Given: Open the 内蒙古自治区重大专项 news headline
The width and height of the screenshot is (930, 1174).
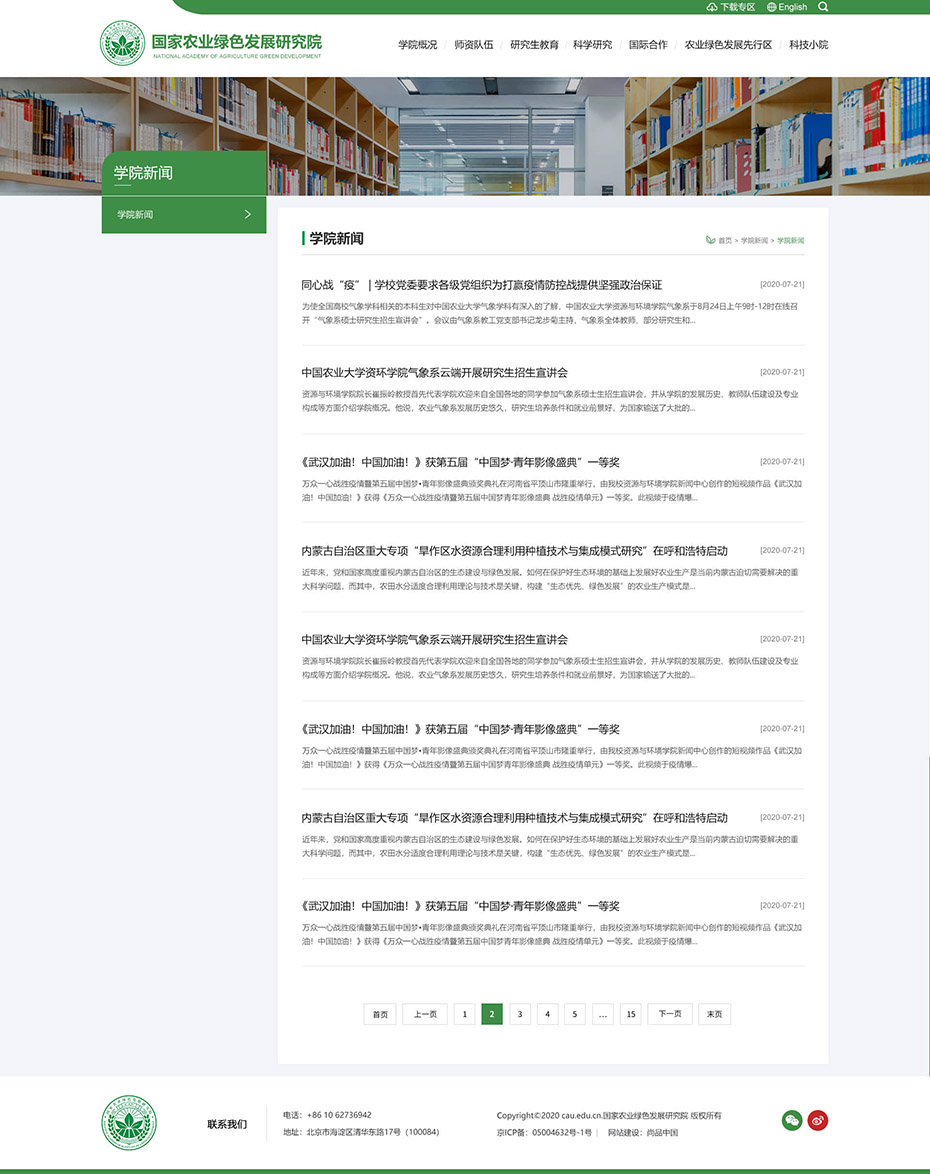Looking at the screenshot, I should pyautogui.click(x=514, y=551).
